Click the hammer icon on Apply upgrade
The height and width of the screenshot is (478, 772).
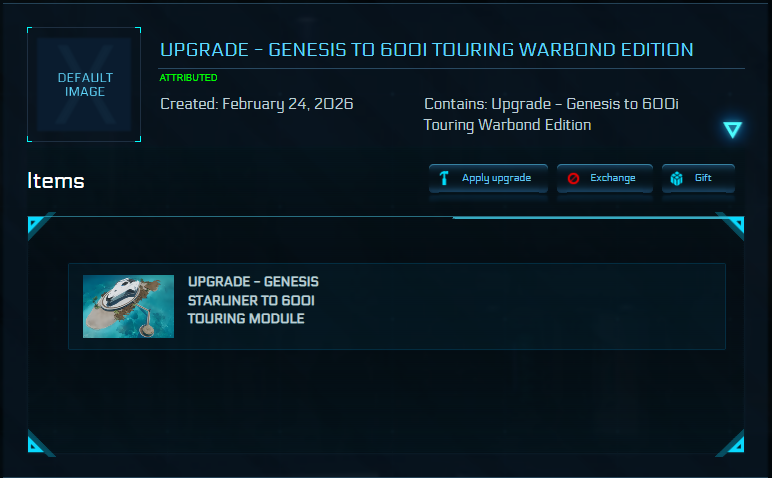point(444,179)
